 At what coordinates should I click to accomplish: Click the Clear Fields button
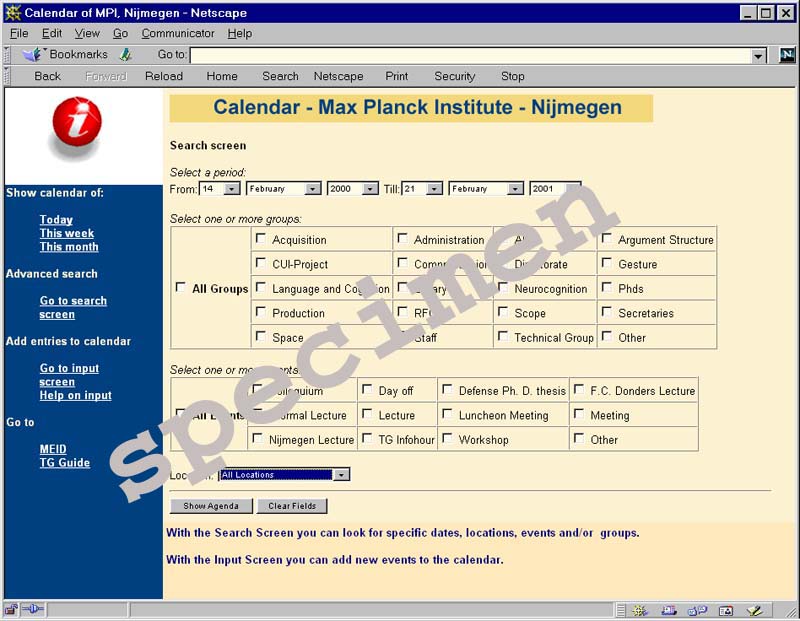pos(292,506)
